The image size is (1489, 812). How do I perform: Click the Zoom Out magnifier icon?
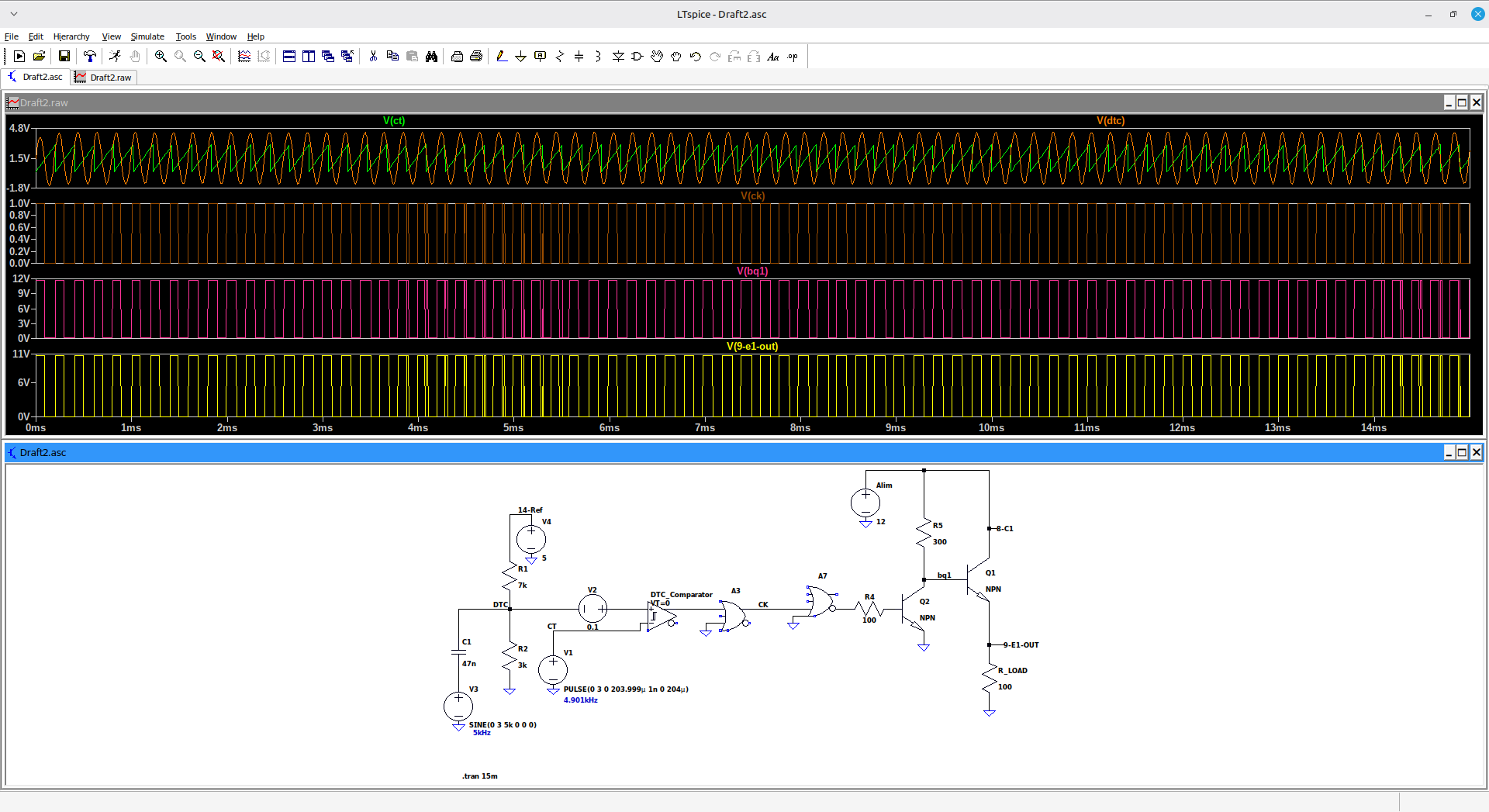pos(199,57)
